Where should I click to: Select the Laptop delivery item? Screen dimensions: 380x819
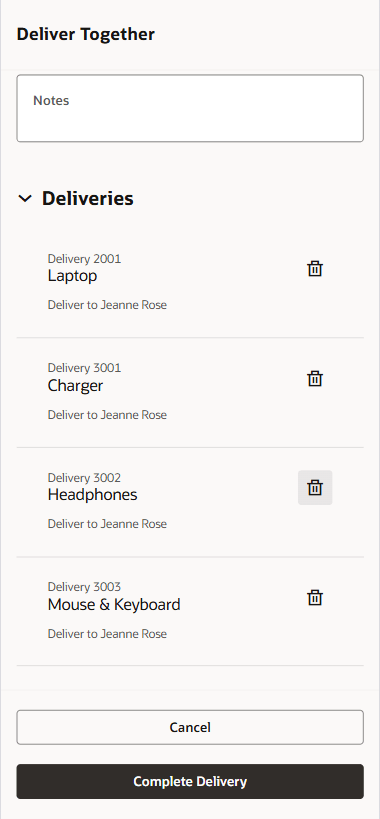pyautogui.click(x=190, y=283)
